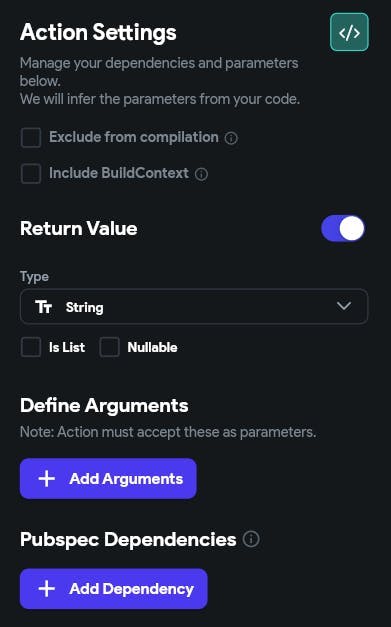Viewport: 391px width, 627px height.
Task: Open the code view icon button
Action: [349, 32]
